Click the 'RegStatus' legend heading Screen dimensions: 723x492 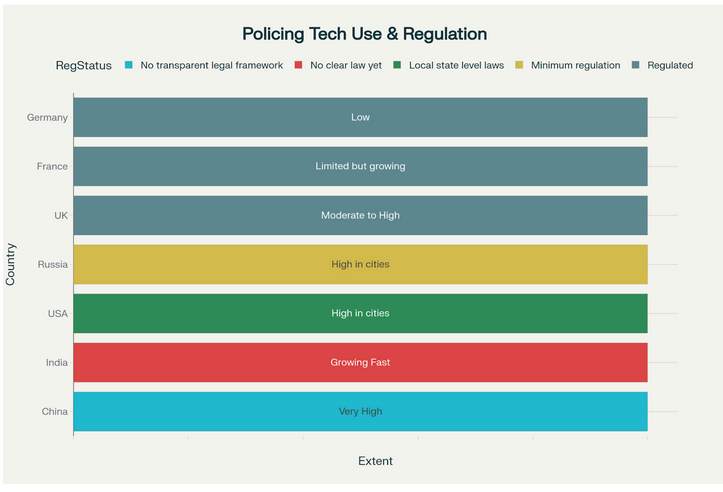(83, 65)
